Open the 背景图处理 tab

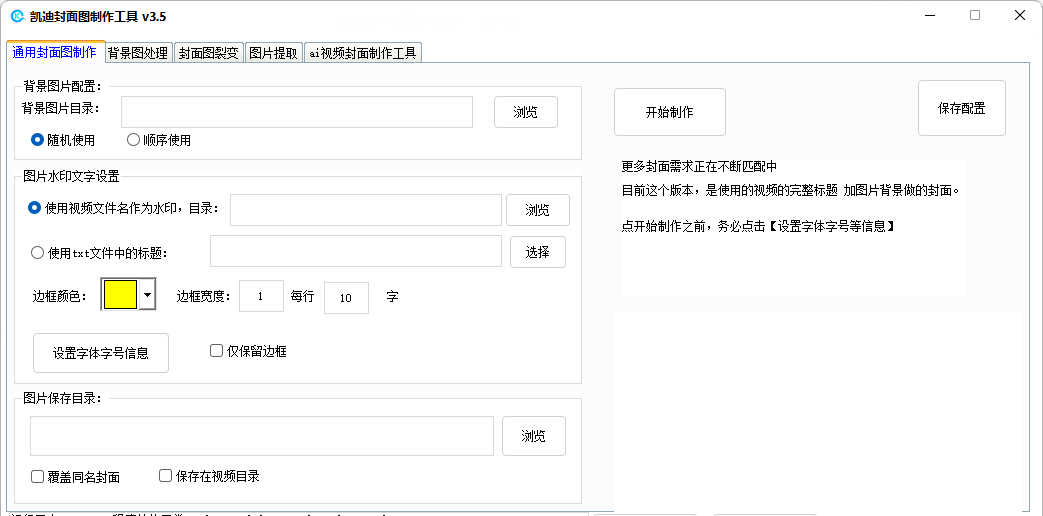(x=138, y=53)
